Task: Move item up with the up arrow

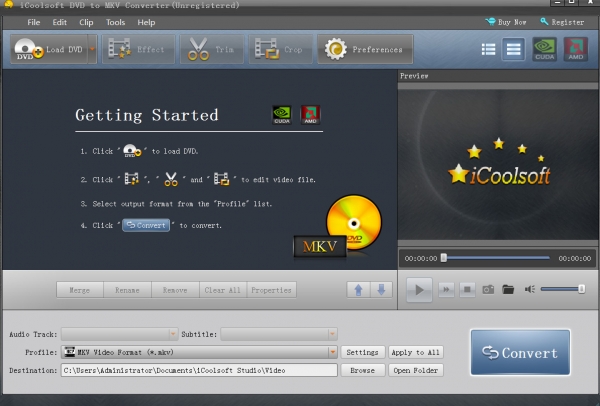Action: [358, 290]
